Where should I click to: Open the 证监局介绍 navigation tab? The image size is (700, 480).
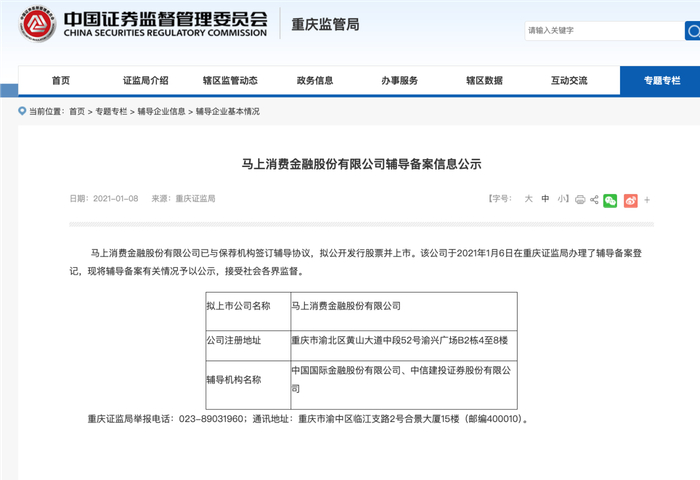tap(146, 80)
